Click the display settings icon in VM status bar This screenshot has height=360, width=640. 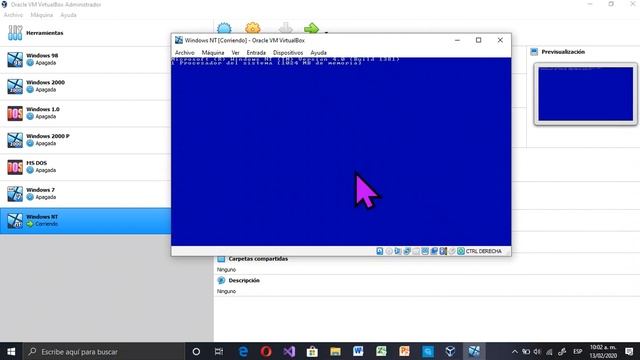[434, 251]
